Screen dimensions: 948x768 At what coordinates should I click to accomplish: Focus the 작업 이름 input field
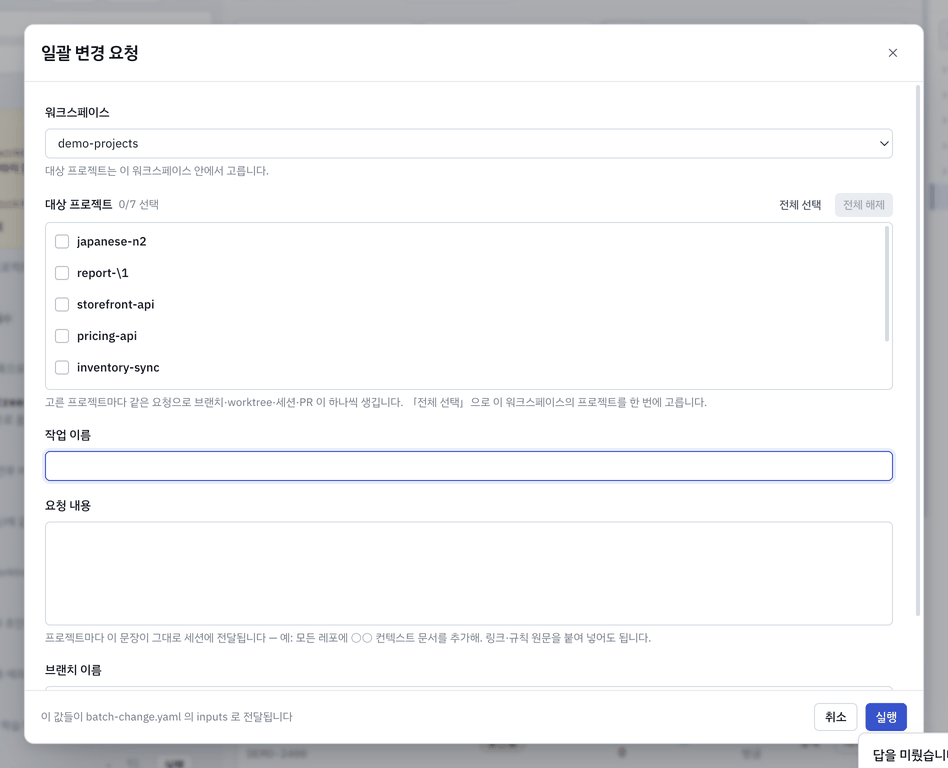click(x=469, y=466)
